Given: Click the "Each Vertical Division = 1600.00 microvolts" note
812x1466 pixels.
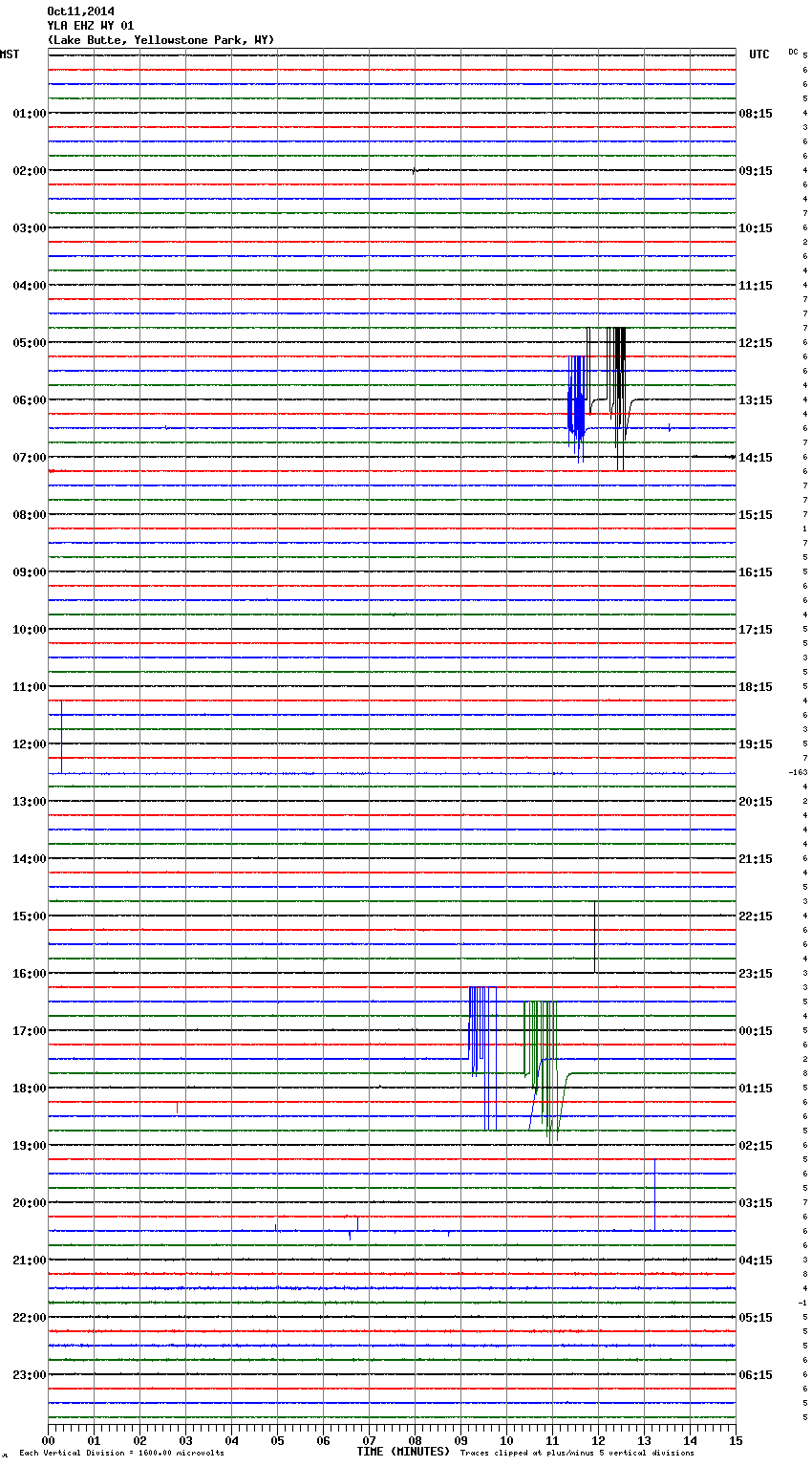Looking at the screenshot, I should coord(121,1454).
